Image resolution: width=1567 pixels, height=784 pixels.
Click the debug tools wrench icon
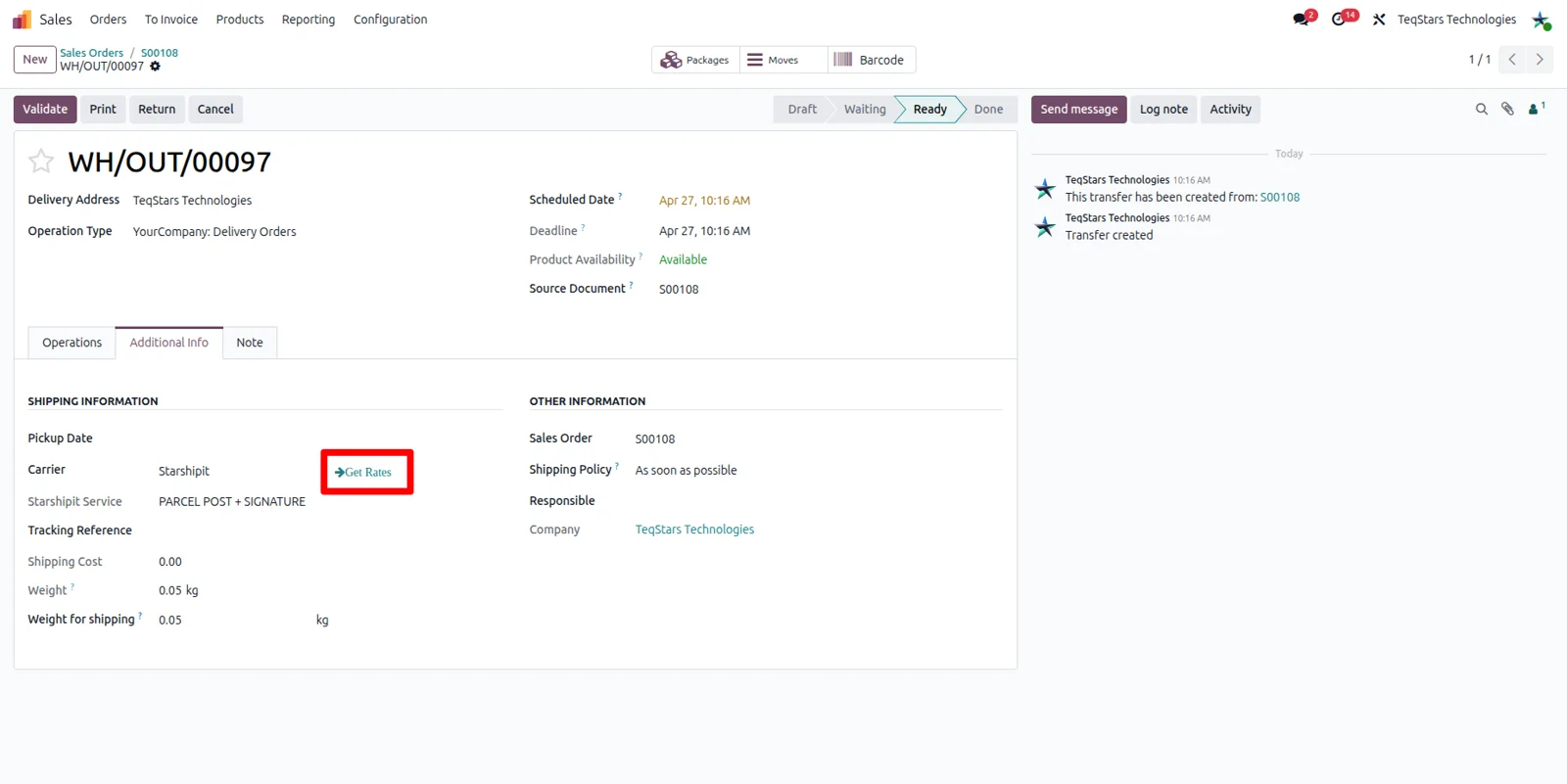click(x=1379, y=20)
